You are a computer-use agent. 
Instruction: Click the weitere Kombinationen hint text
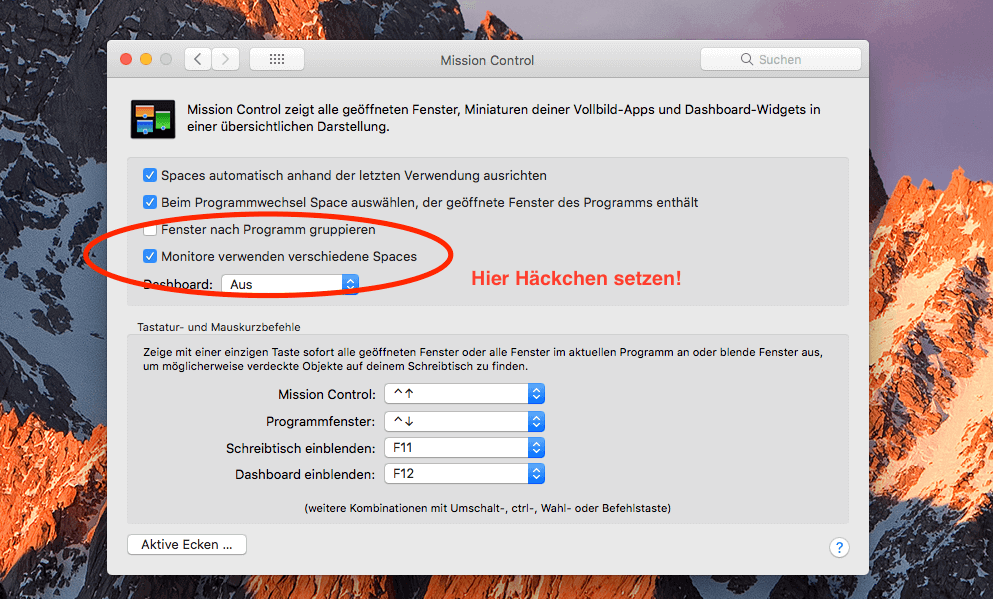[x=487, y=508]
